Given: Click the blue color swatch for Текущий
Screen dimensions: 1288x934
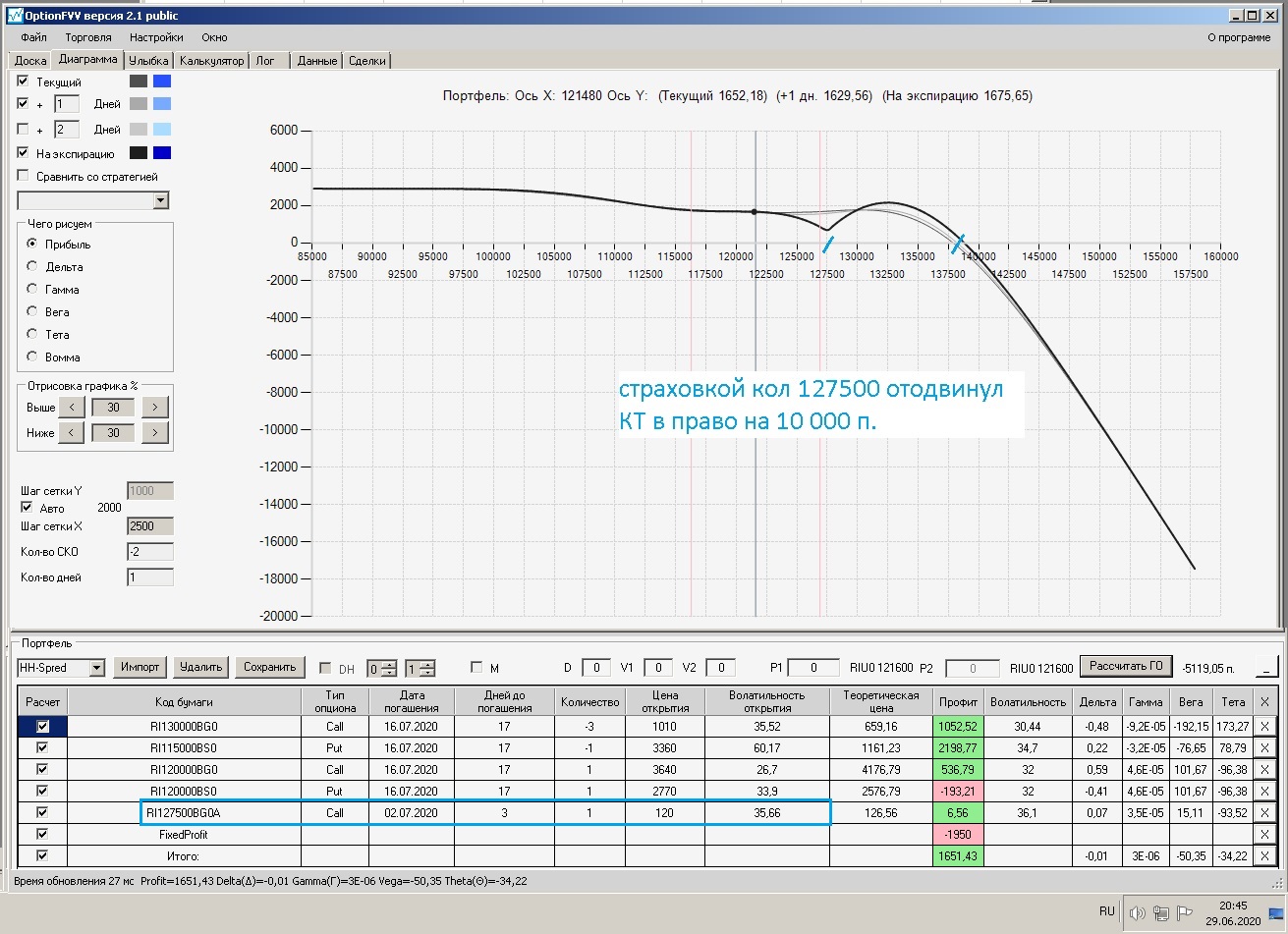Looking at the screenshot, I should (162, 82).
